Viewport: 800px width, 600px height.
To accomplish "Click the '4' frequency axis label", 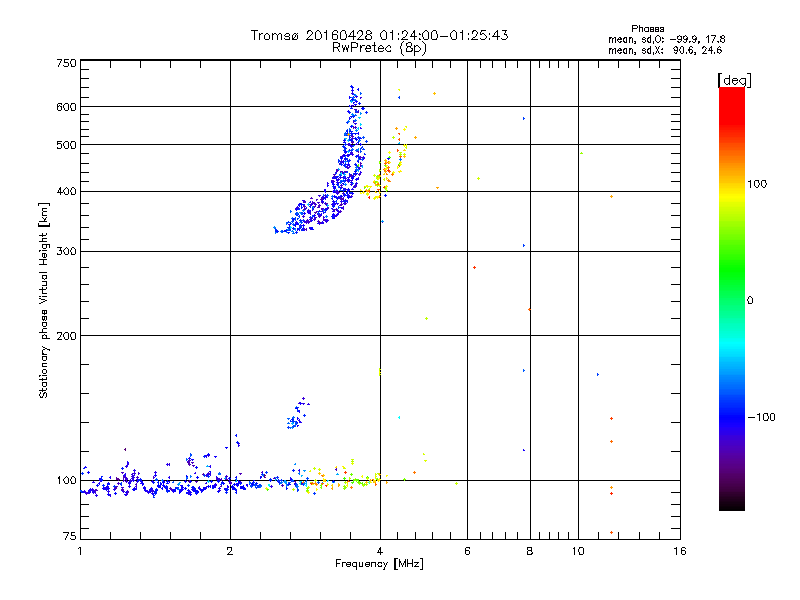I will [380, 551].
